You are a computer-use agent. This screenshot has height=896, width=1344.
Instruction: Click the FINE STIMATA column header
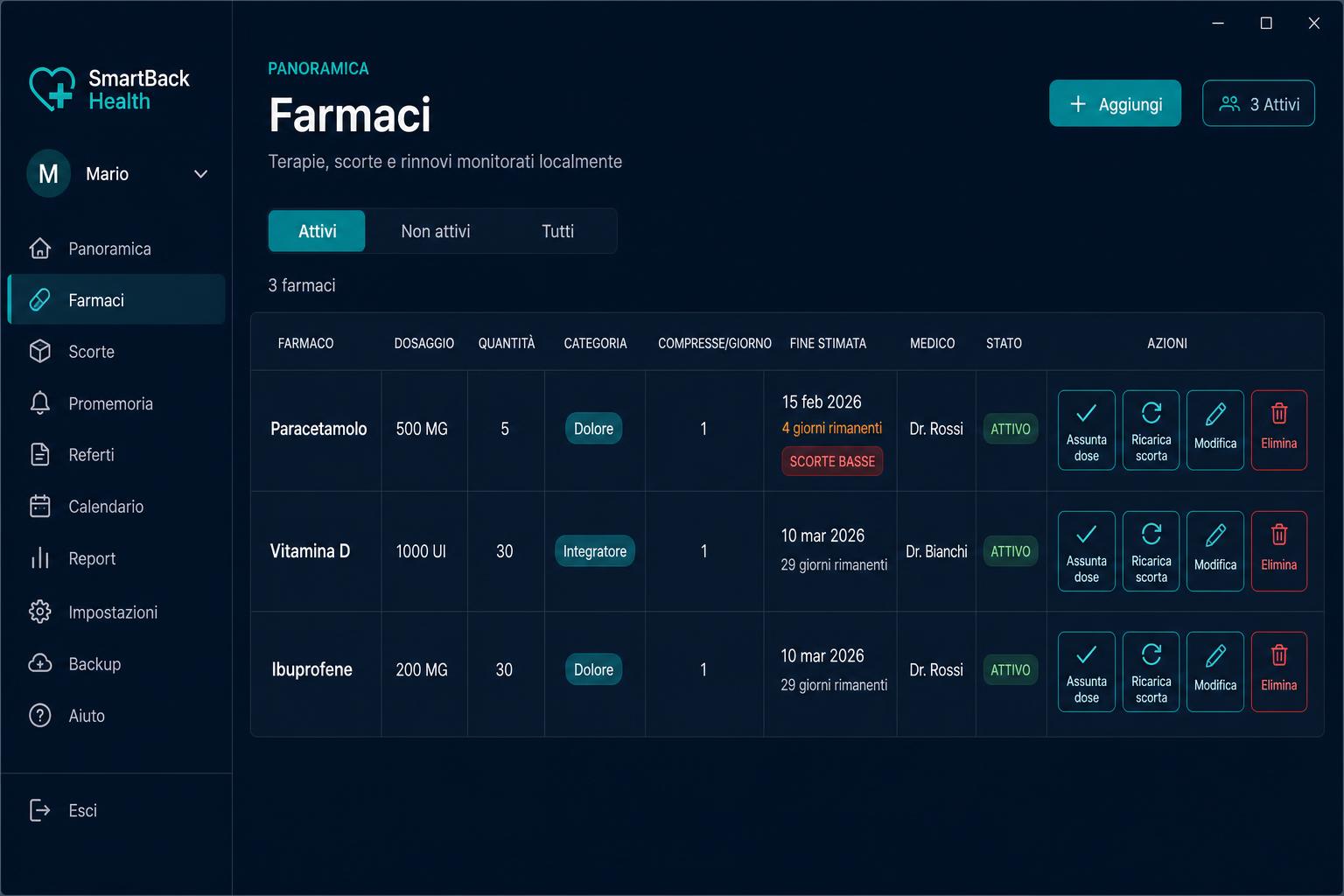[828, 343]
